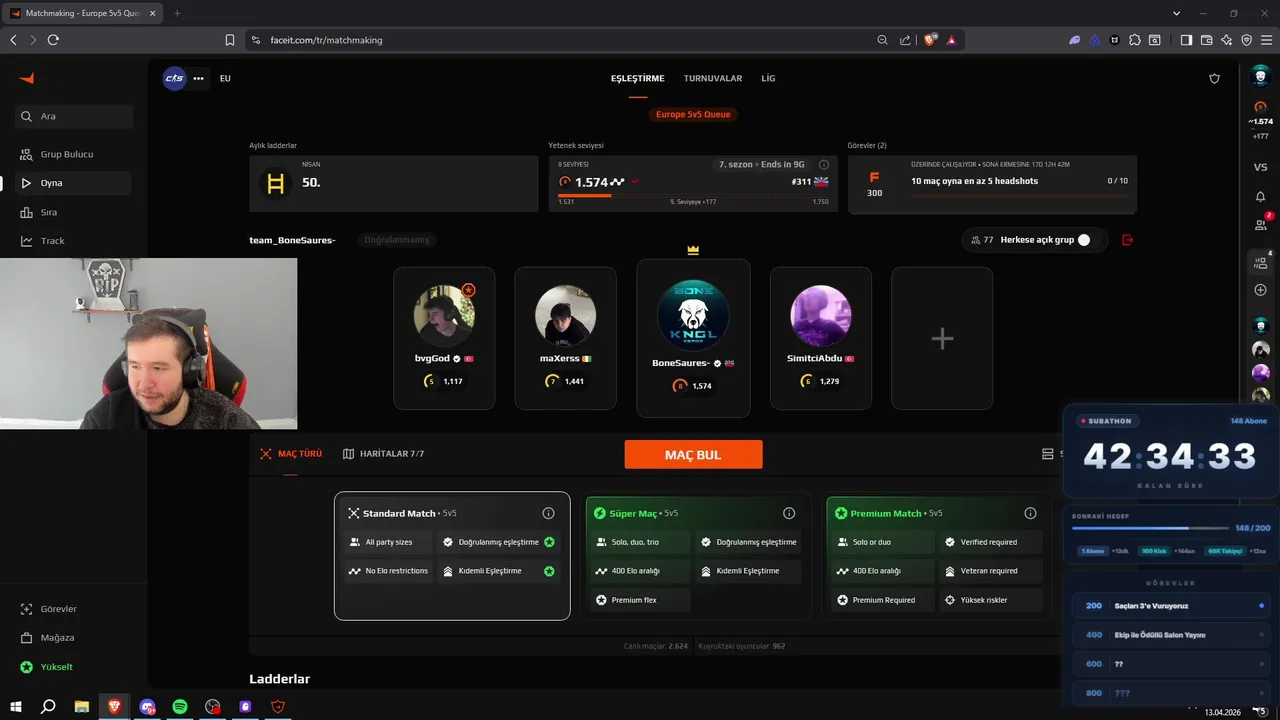Open the tab search chevron in title bar
The width and height of the screenshot is (1280, 720).
tap(1176, 13)
